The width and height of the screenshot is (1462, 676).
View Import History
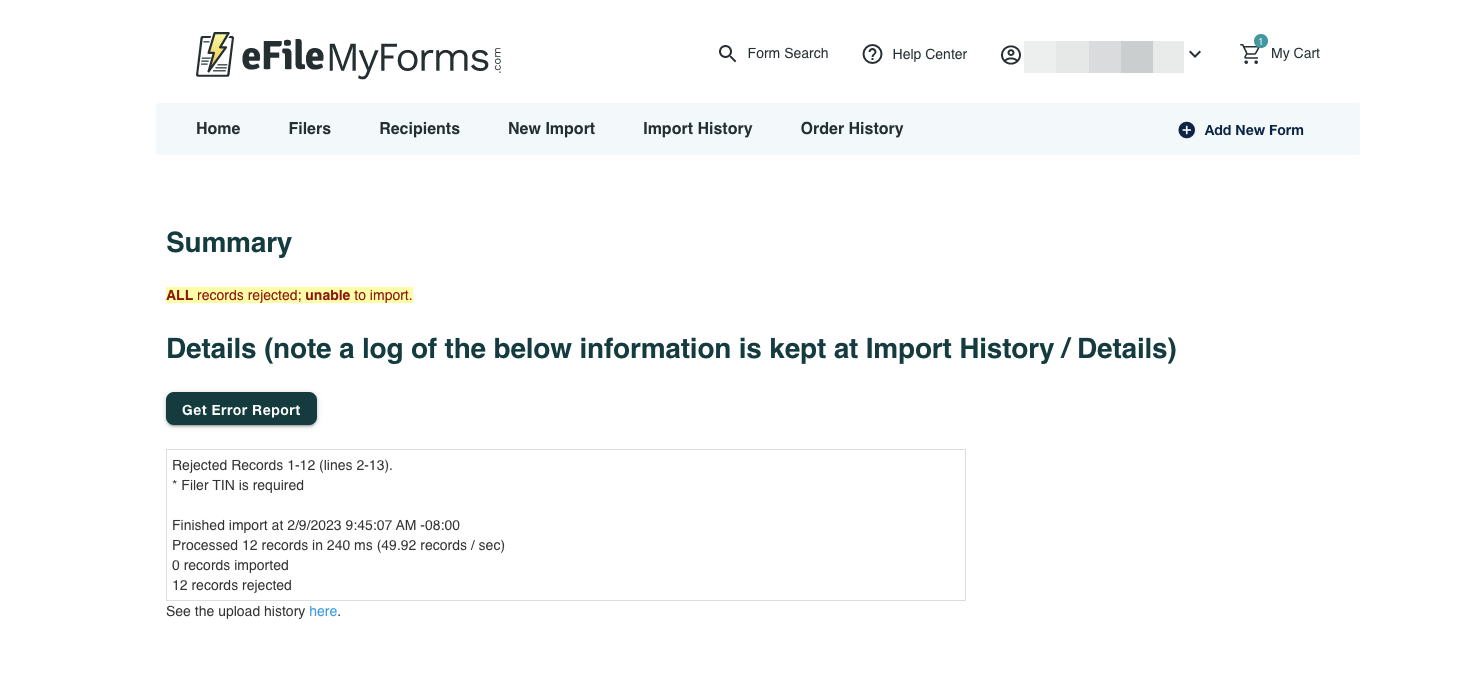[x=698, y=129]
